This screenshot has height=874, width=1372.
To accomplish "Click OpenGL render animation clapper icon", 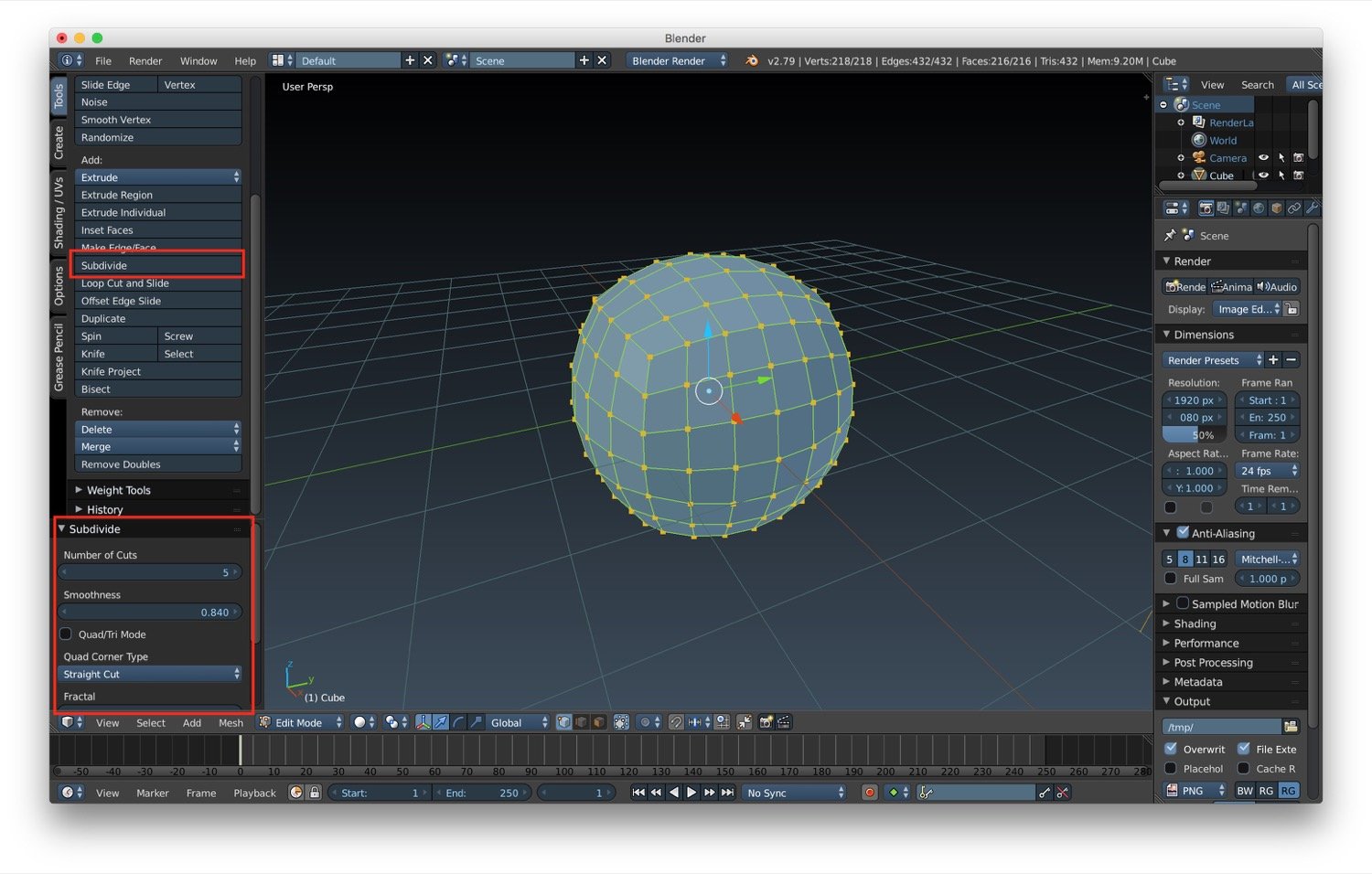I will click(784, 722).
